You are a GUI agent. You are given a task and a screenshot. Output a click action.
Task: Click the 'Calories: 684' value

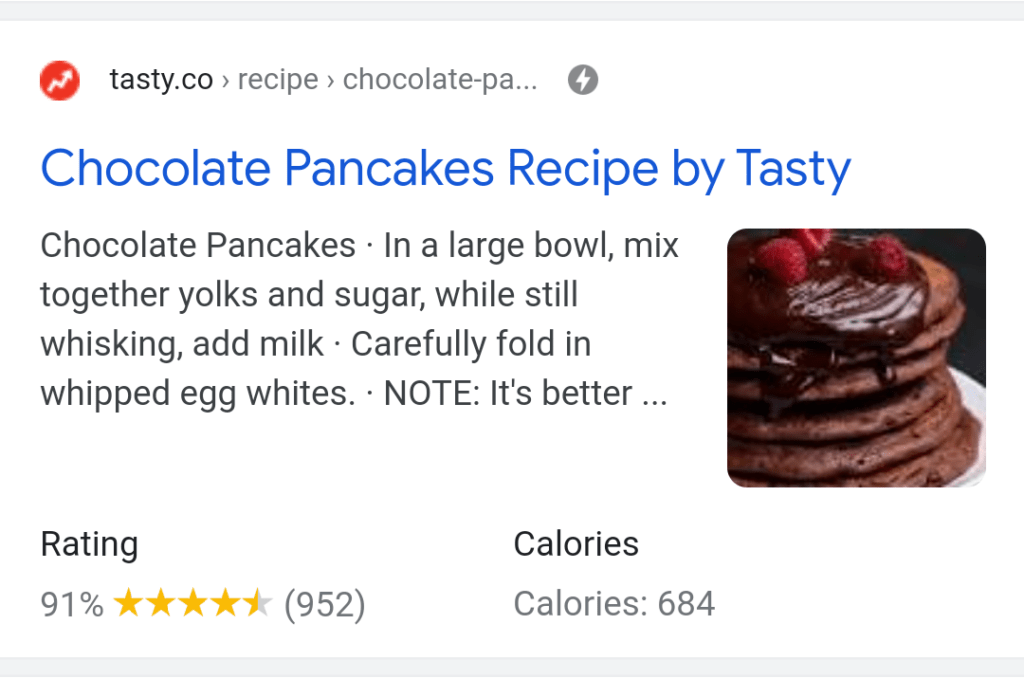point(614,604)
